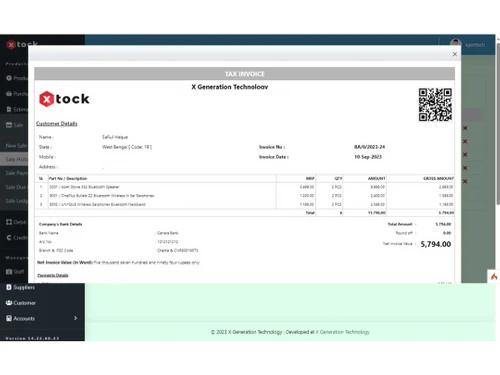Click the version number in the sidebar
This screenshot has height=375, width=500.
pos(32,338)
